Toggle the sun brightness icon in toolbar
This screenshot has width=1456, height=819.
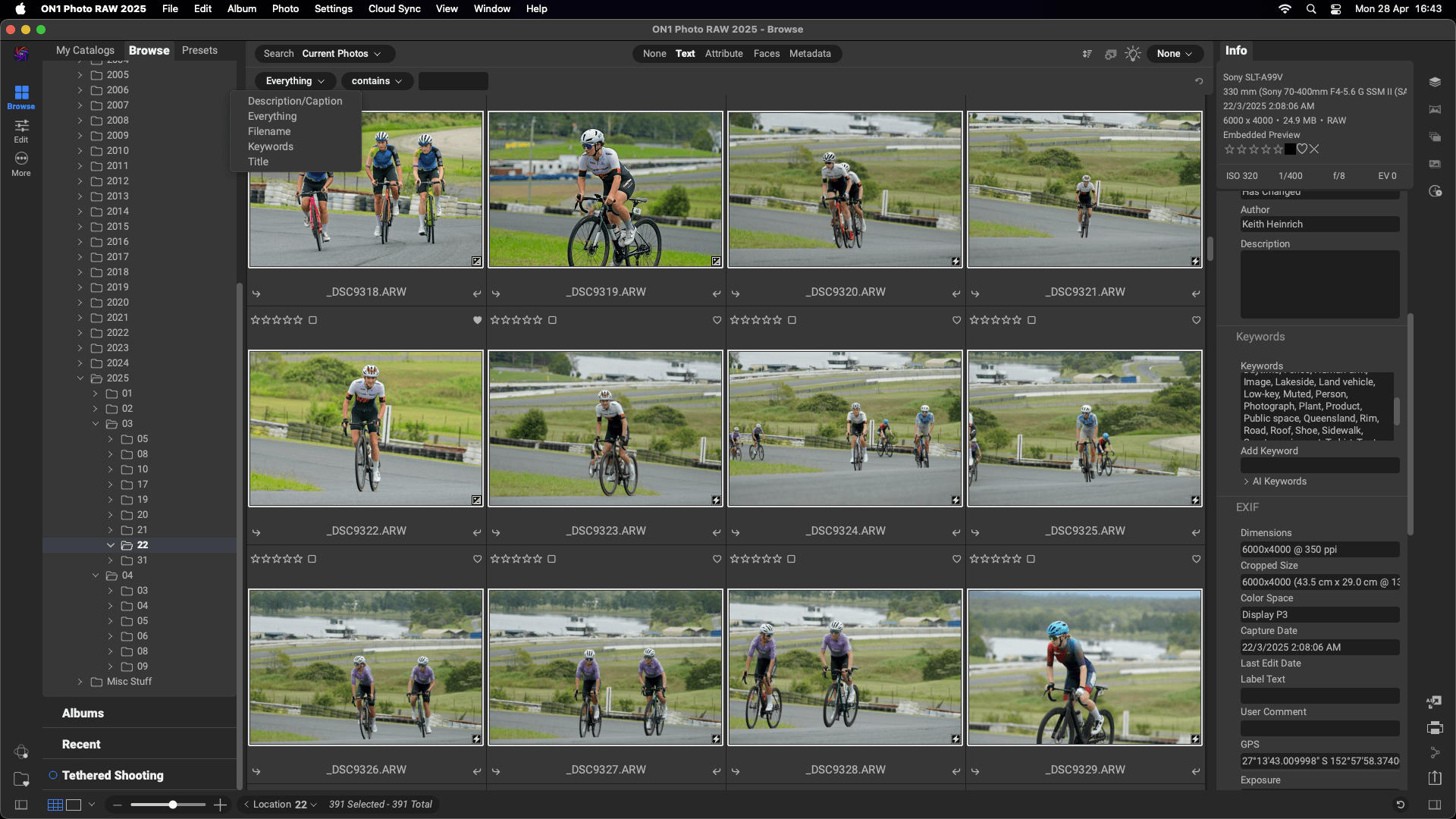point(1133,54)
